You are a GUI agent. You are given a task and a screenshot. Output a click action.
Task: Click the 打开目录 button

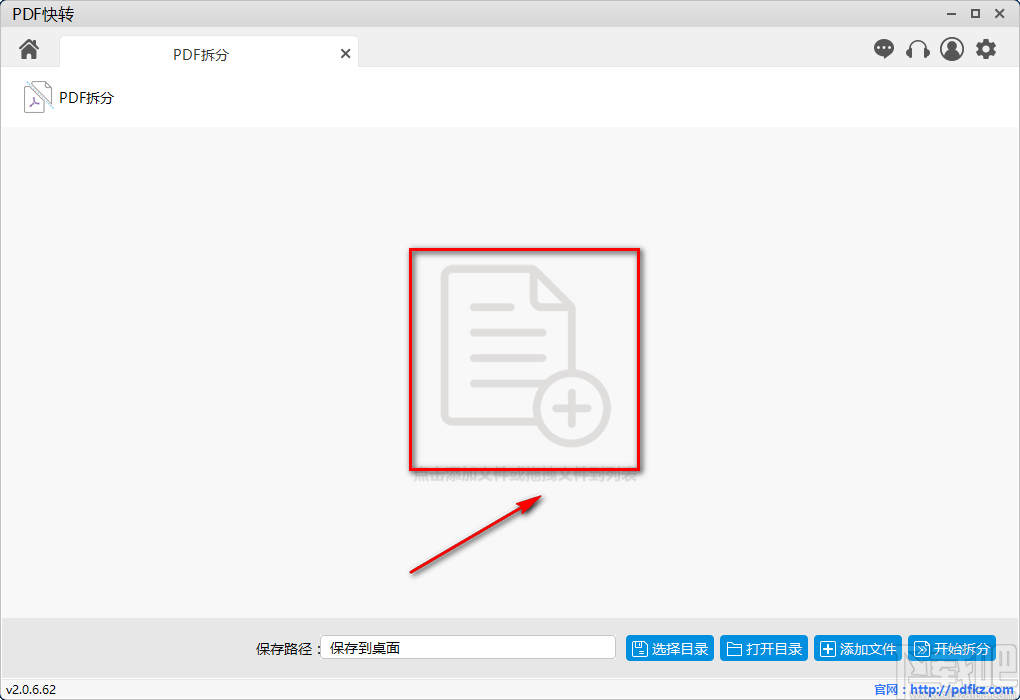coord(763,647)
